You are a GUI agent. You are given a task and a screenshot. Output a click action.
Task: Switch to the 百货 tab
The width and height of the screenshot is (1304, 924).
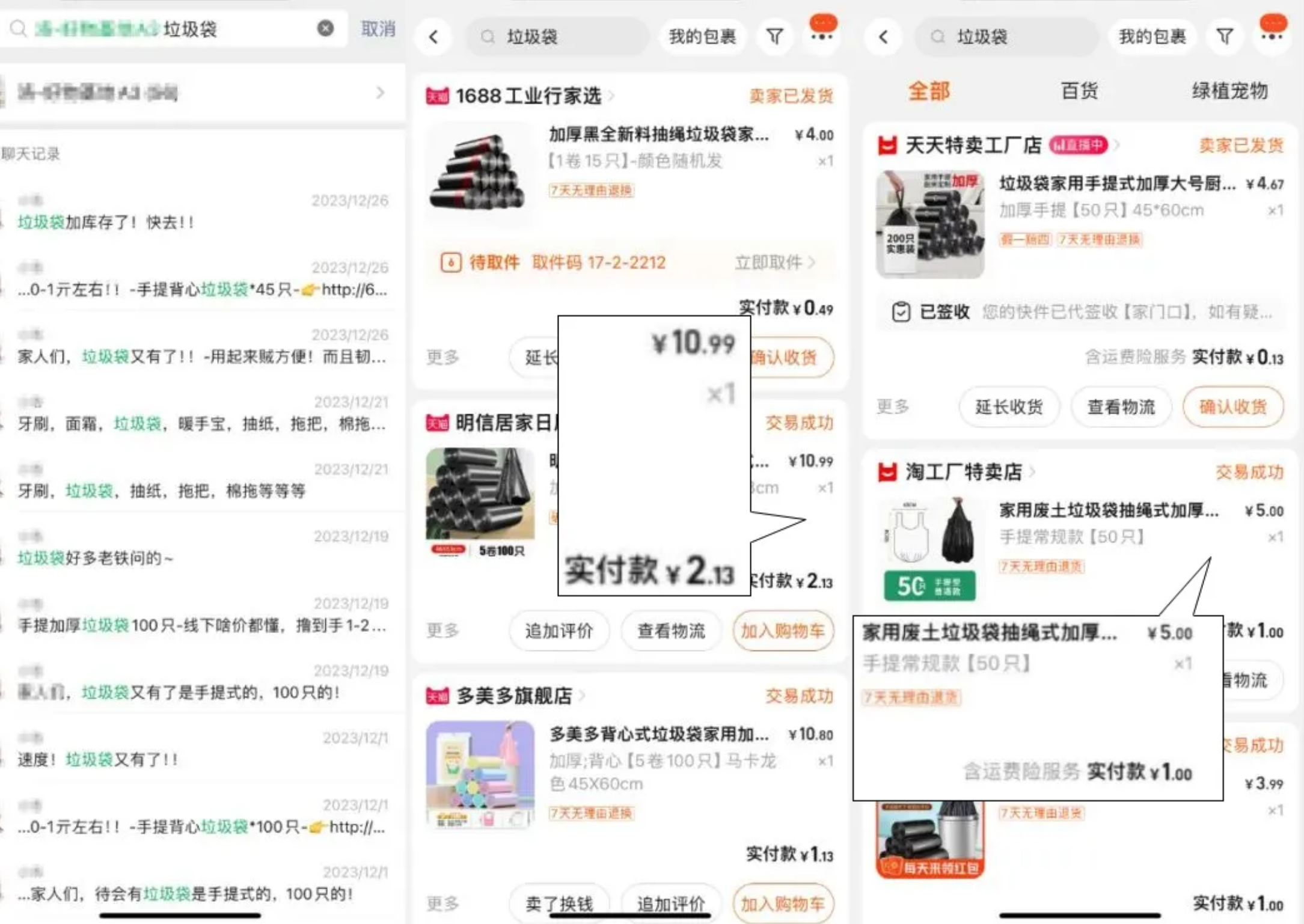[1079, 91]
